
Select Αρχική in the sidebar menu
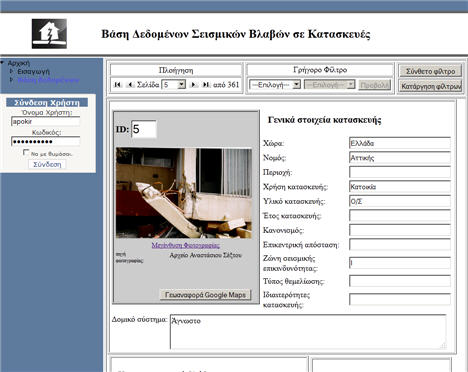19,63
